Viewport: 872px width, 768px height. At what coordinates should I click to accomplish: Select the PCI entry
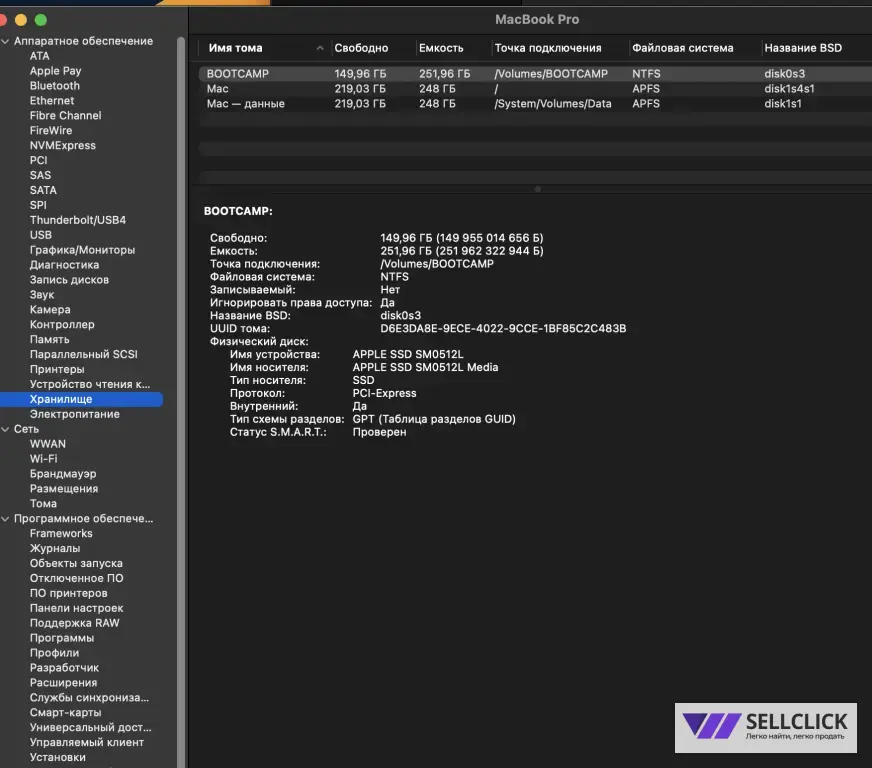click(x=38, y=161)
